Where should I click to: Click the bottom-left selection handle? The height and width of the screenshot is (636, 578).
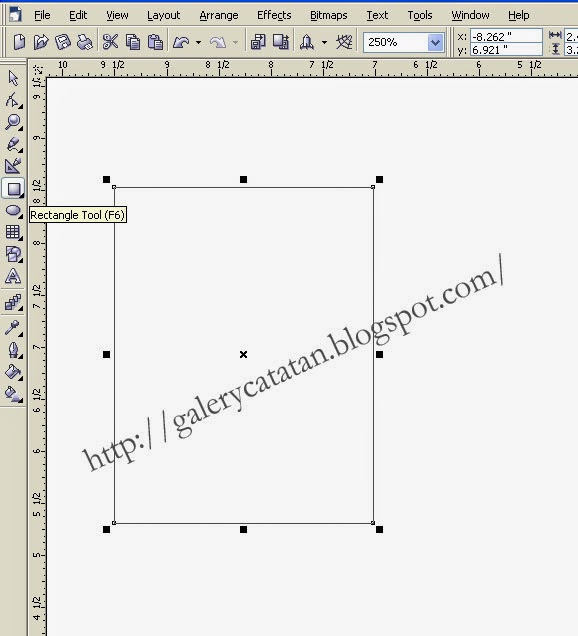coord(106,529)
